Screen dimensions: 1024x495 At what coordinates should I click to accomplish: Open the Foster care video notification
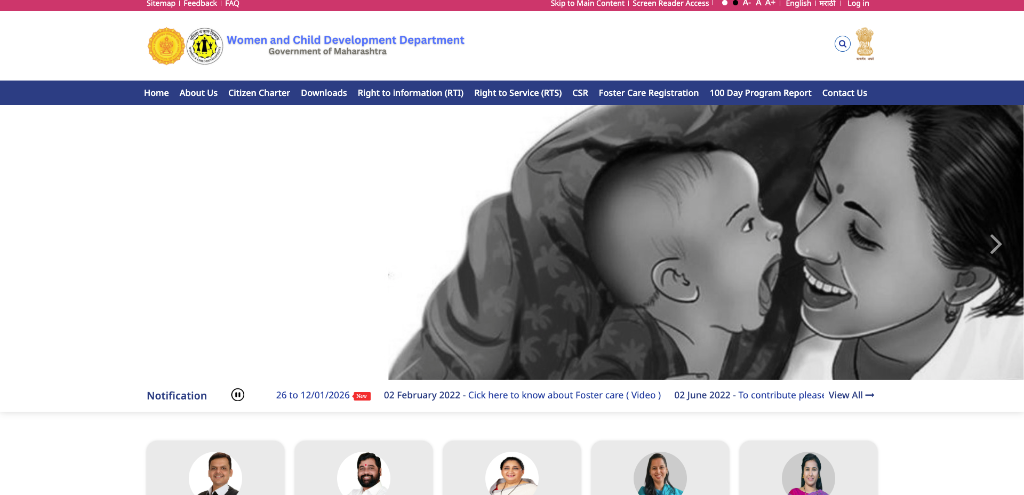pos(522,395)
